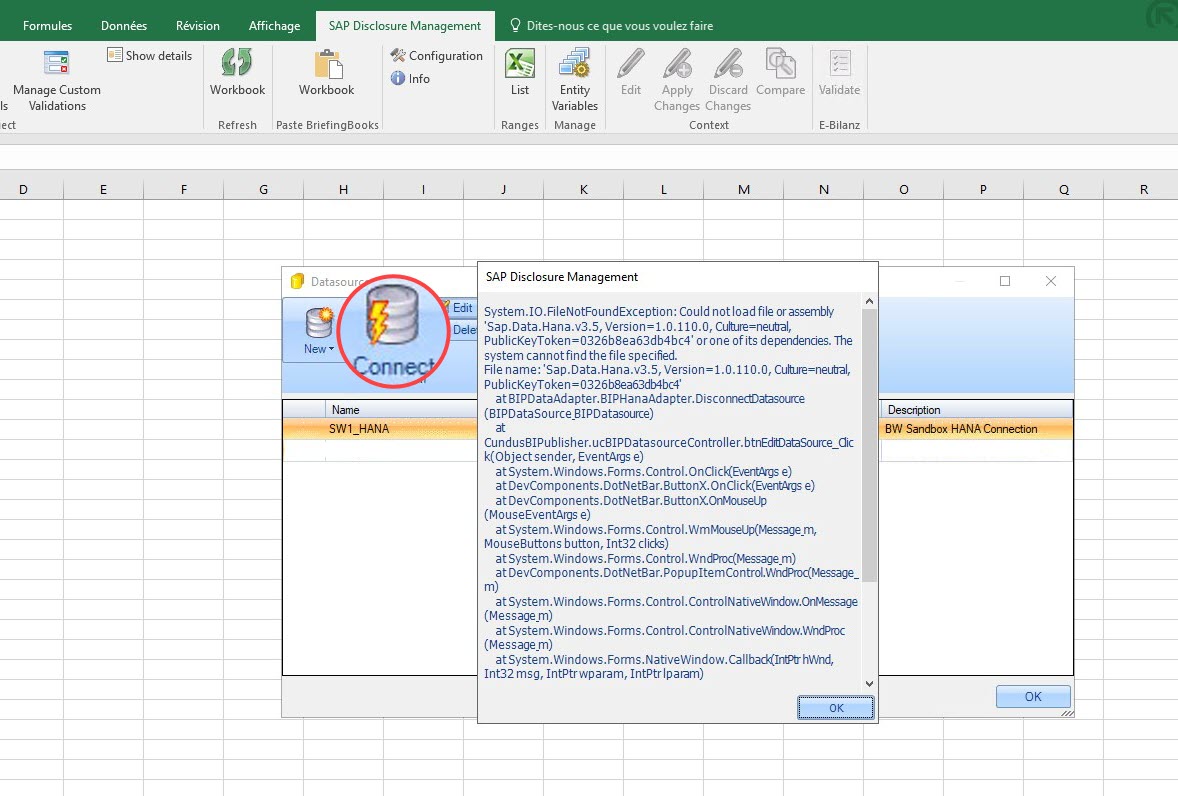Select column N header
The height and width of the screenshot is (796, 1178).
coord(823,189)
